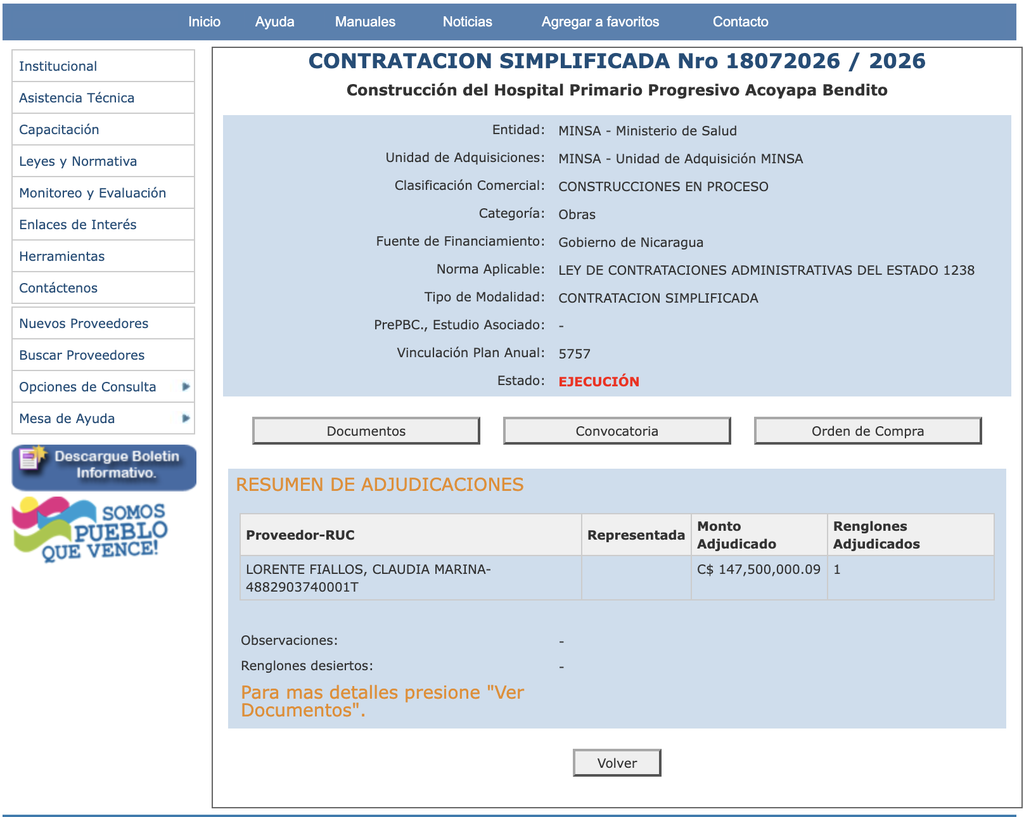
Task: Click the Vinculación Plan Anual value 5757
Action: coord(575,354)
